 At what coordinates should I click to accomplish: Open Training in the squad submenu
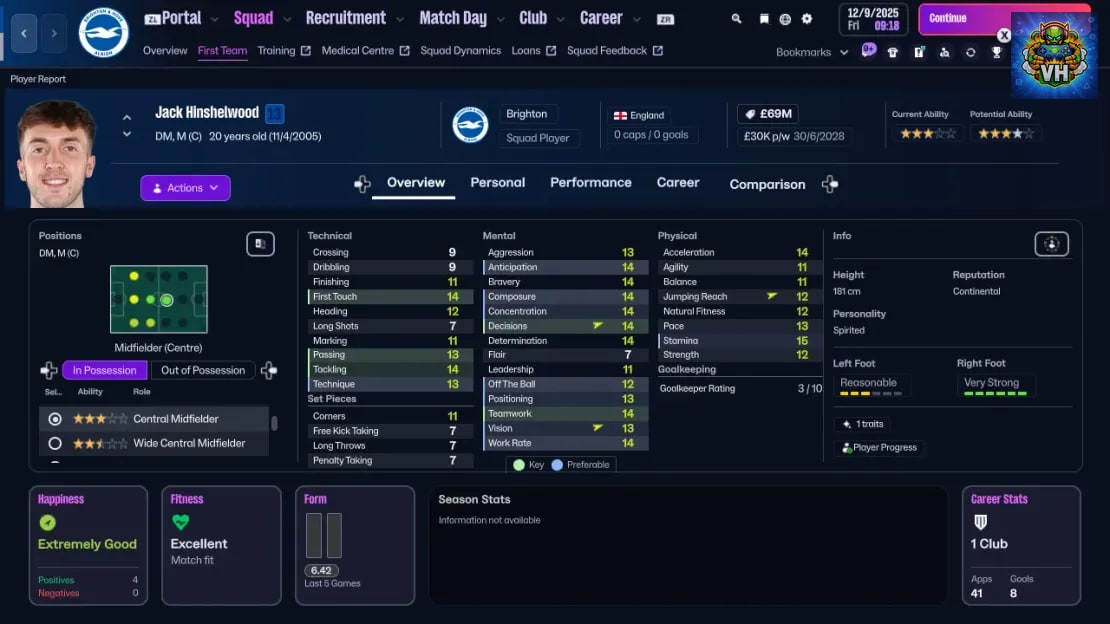pos(284,51)
